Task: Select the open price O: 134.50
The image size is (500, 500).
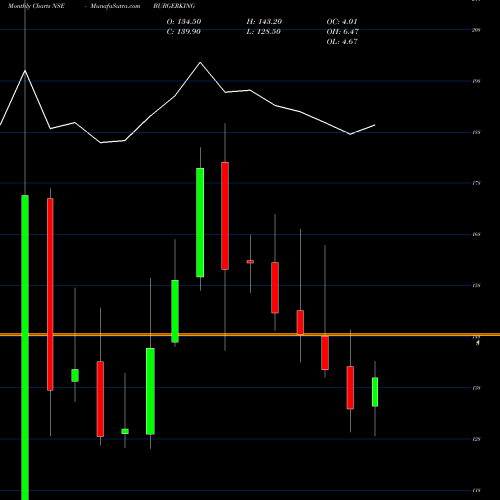Action: 184,22
